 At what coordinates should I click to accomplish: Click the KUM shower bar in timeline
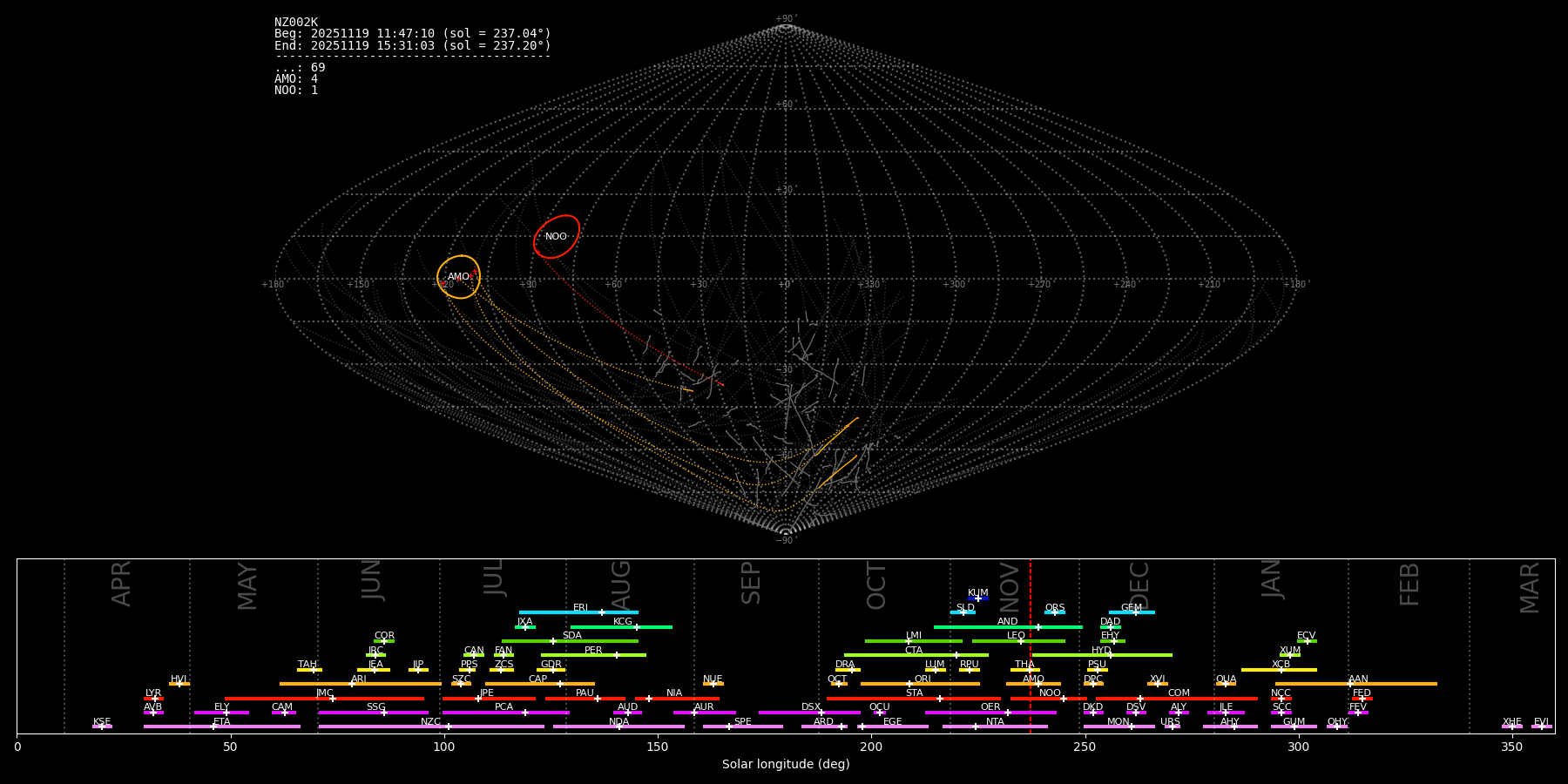pos(978,598)
